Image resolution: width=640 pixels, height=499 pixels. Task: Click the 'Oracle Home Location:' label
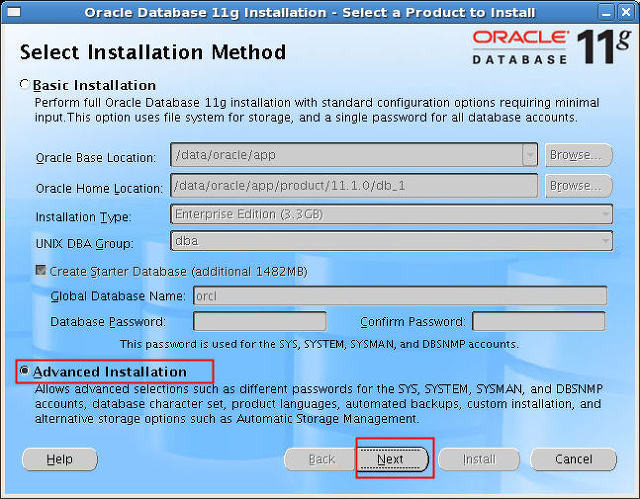(x=99, y=189)
